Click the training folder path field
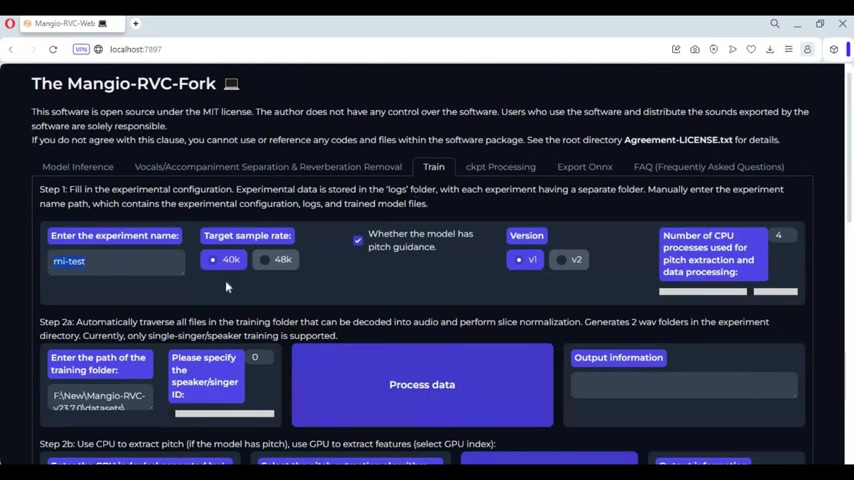 (x=100, y=397)
